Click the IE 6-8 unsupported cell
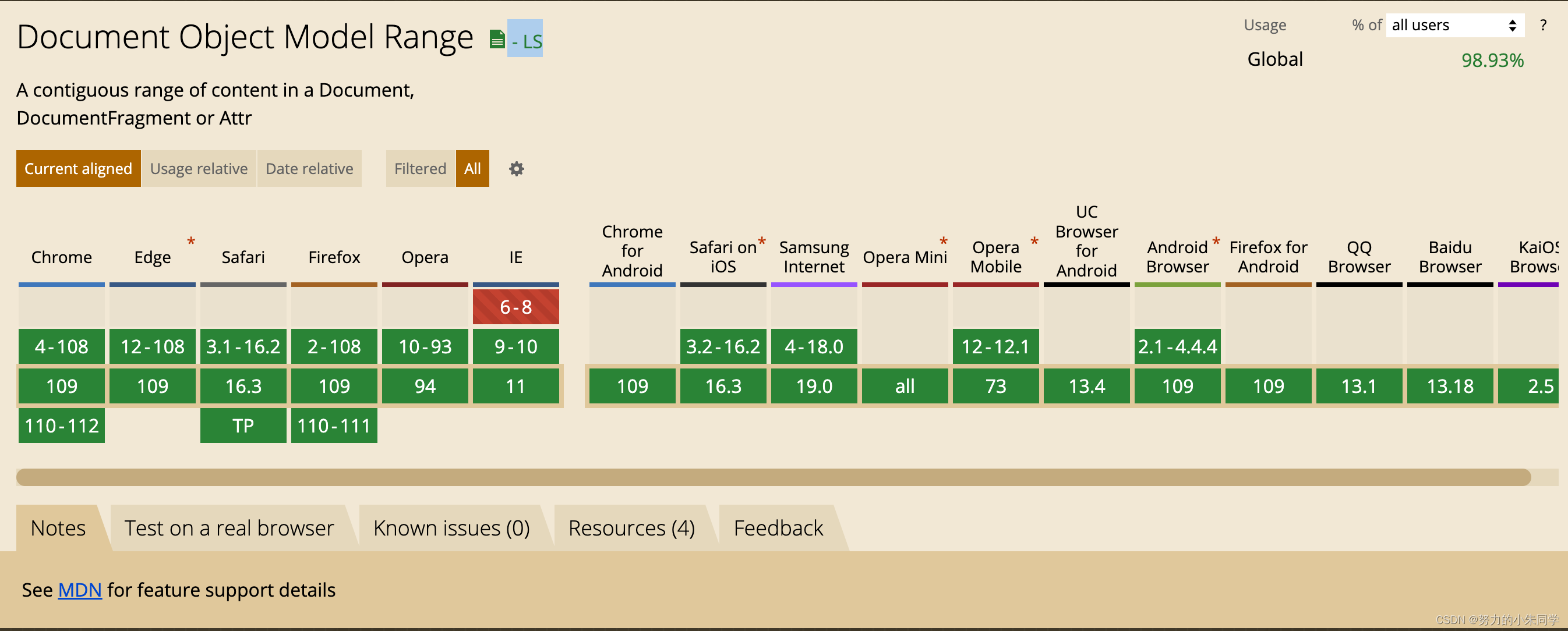Image resolution: width=1568 pixels, height=631 pixels. pos(515,307)
